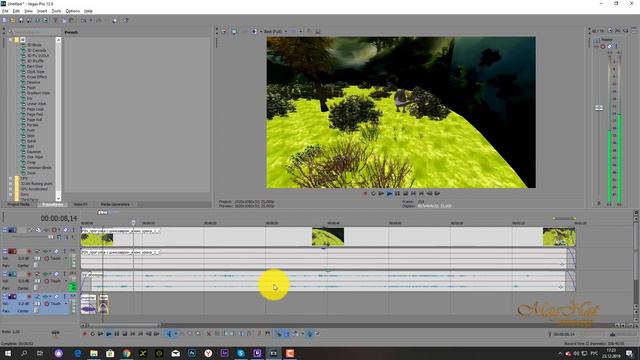The height and width of the screenshot is (360, 640).
Task: Select the video clip thumbnail at timeline end
Action: [x=559, y=237]
